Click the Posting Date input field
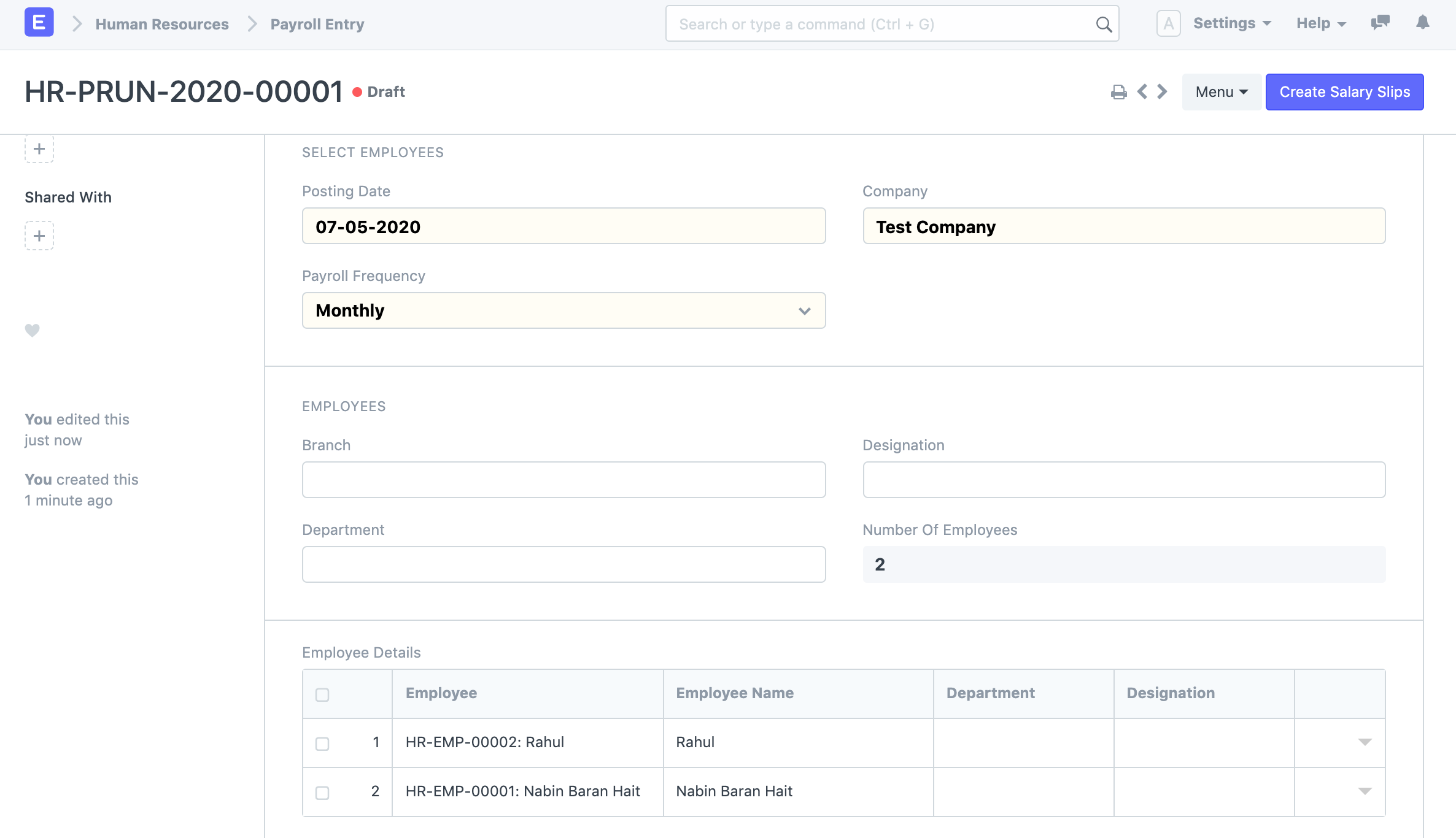Viewport: 1456px width, 838px height. (563, 226)
